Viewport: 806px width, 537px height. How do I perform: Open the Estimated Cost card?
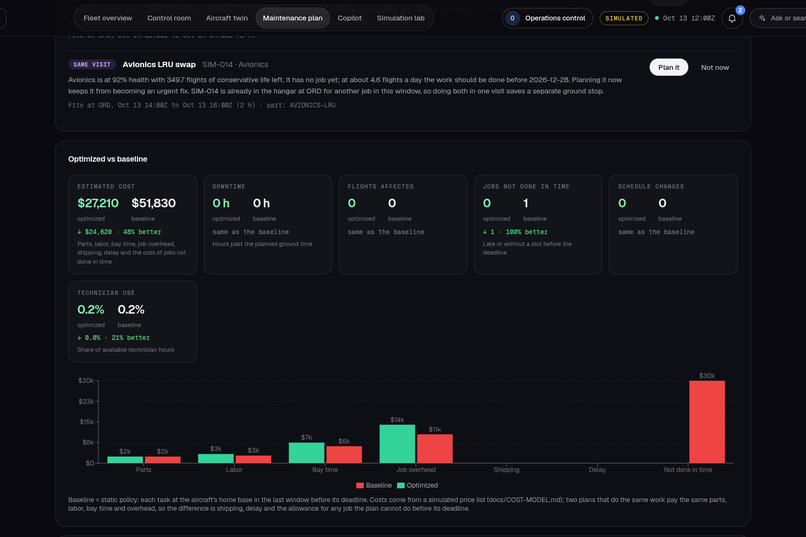[x=133, y=224]
